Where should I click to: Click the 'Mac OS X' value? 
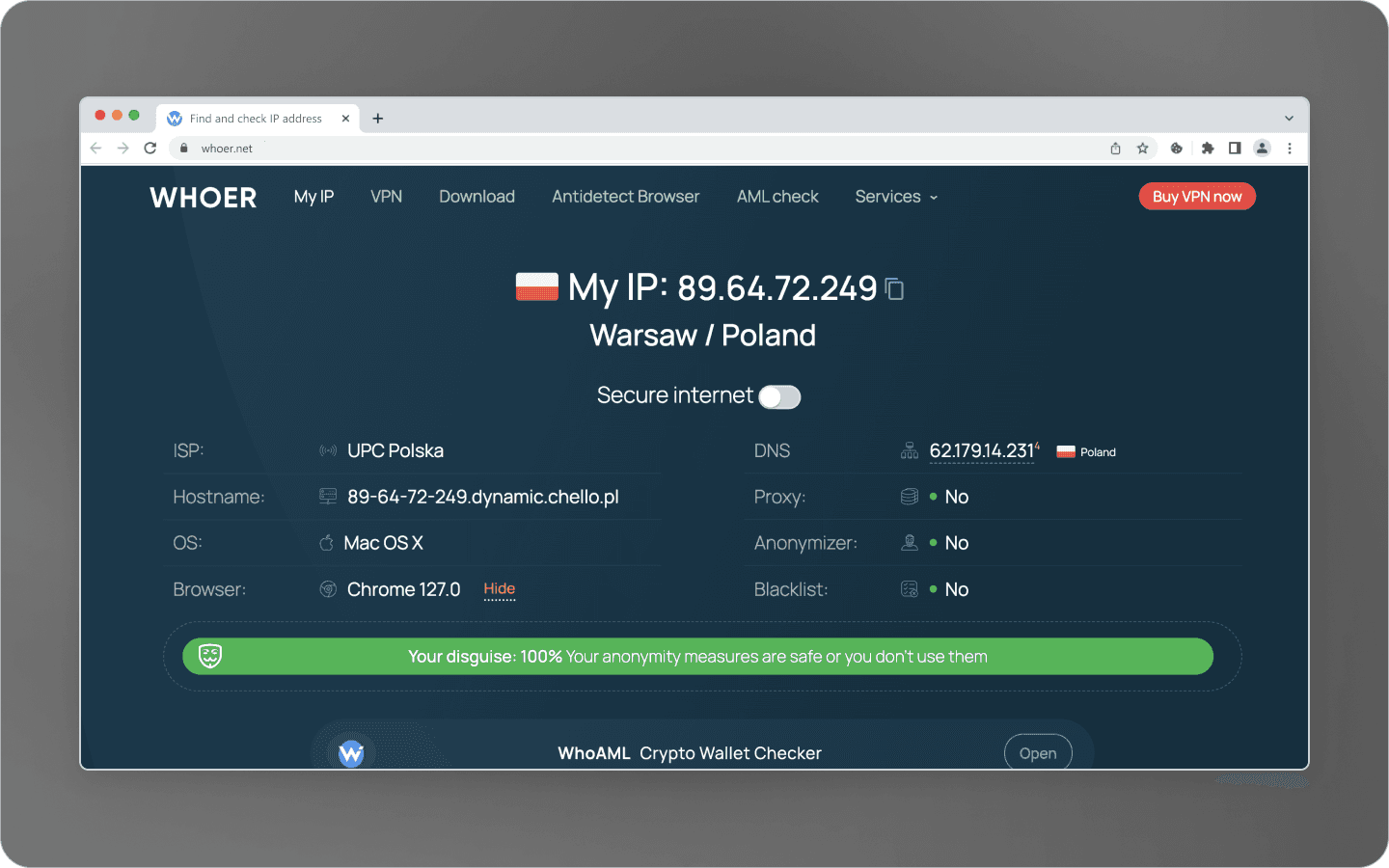383,543
